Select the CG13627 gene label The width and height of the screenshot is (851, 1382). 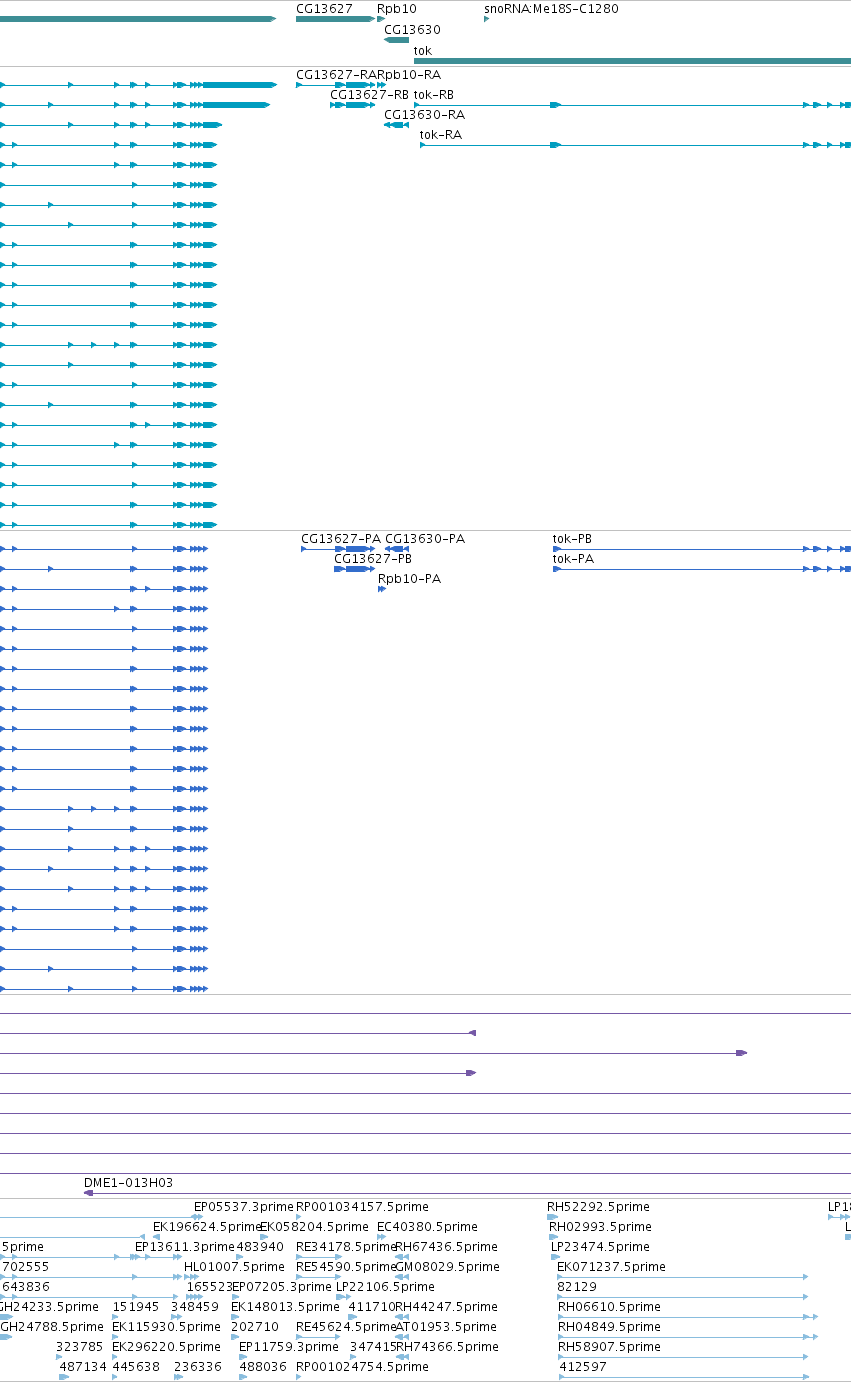click(324, 8)
